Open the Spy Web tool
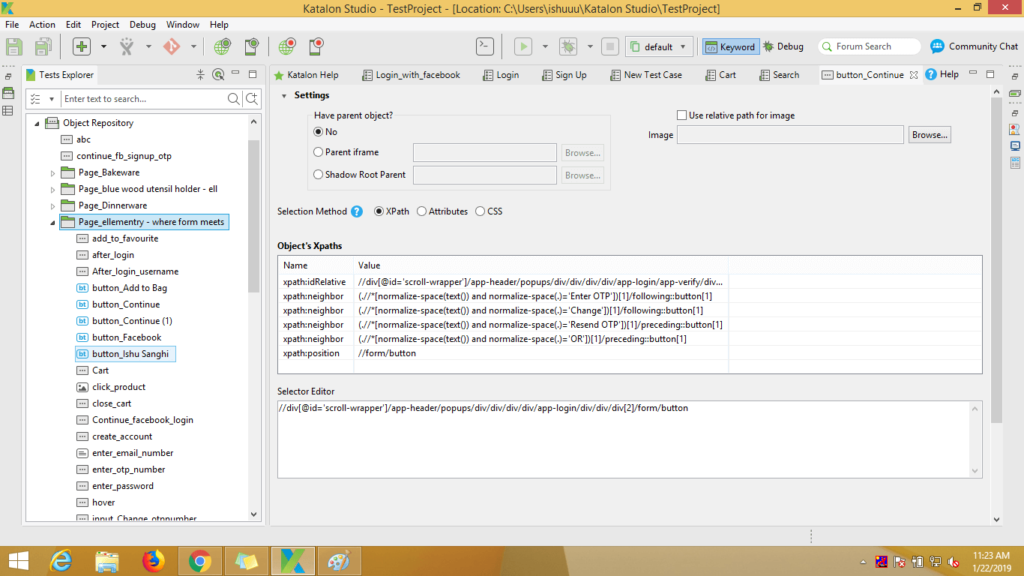1024x576 pixels. pos(222,46)
